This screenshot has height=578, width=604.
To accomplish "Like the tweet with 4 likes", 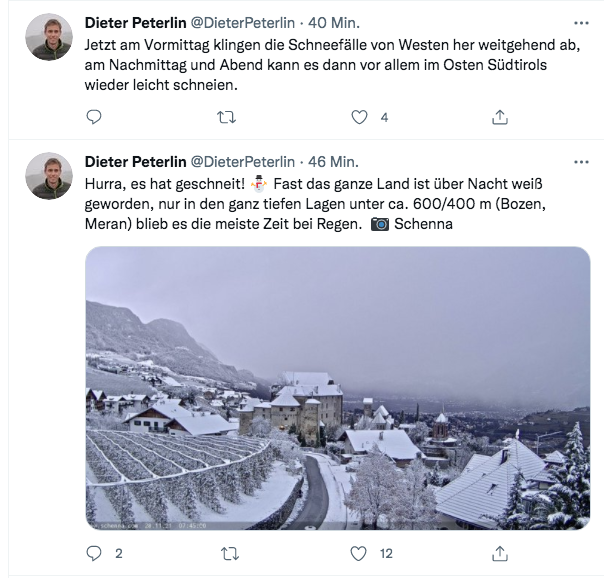I will click(x=359, y=117).
